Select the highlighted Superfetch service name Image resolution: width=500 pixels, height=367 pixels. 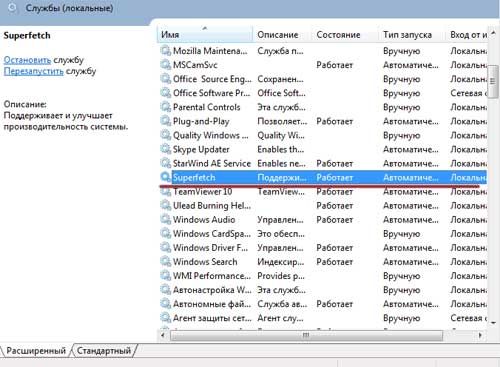(x=194, y=177)
